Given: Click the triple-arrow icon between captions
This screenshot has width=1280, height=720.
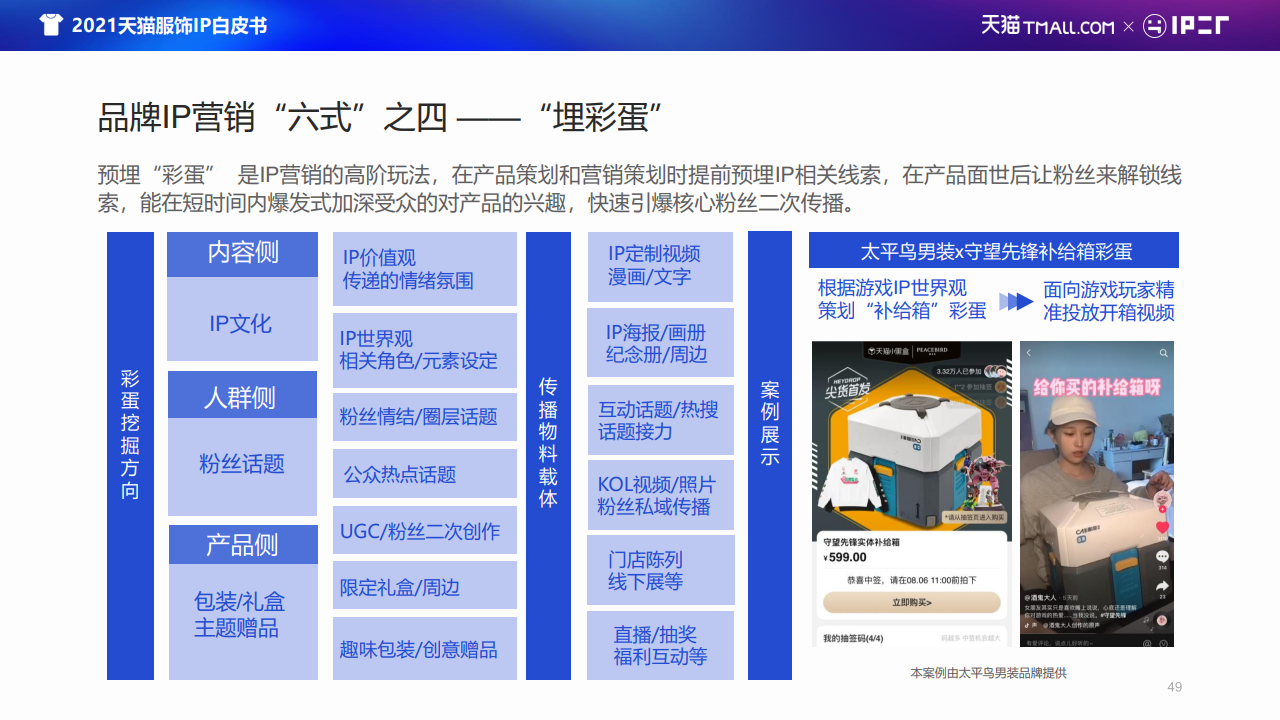Looking at the screenshot, I should (x=1015, y=301).
